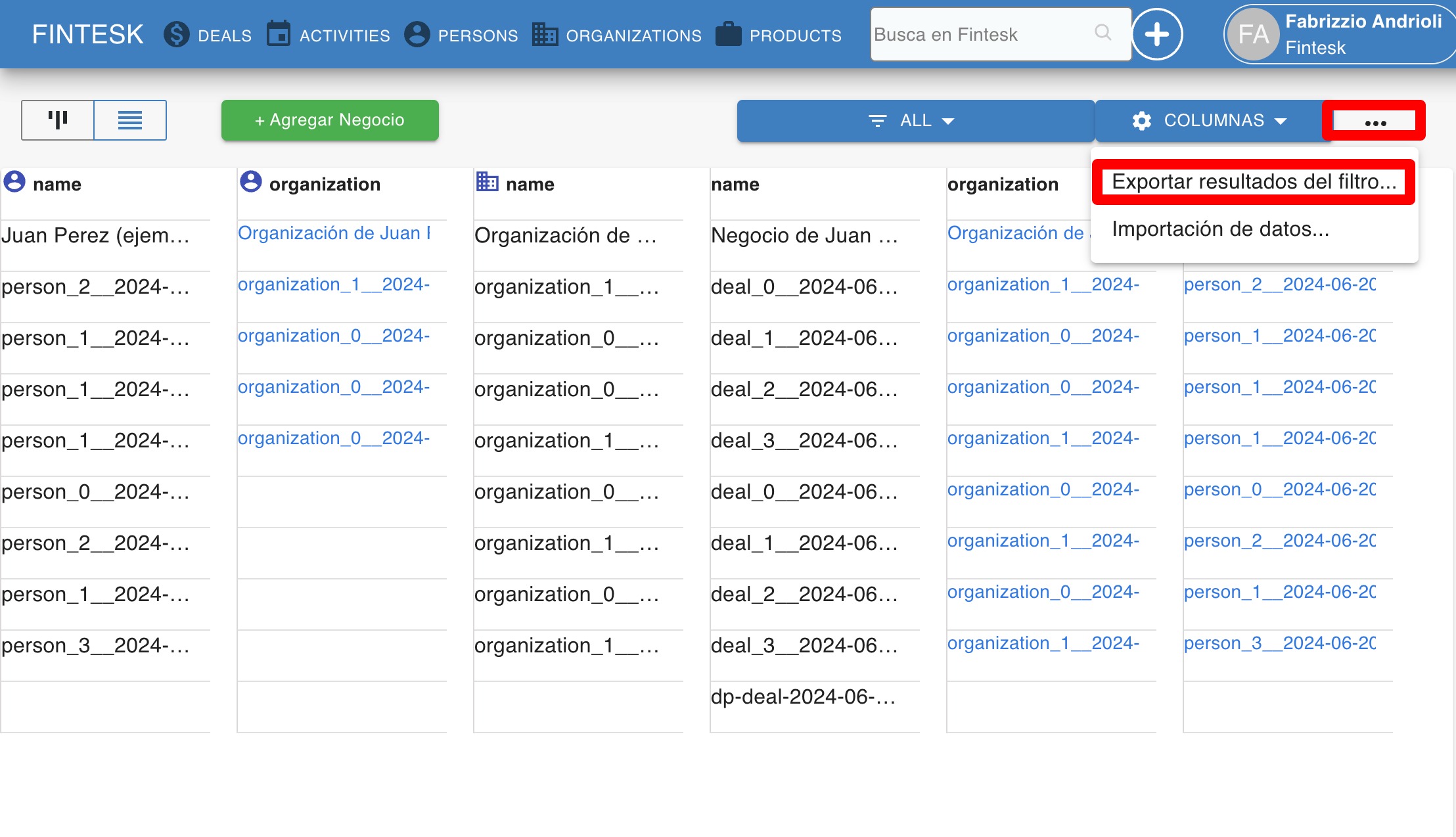Click the Persons avatar icon
The height and width of the screenshot is (837, 1456).
click(417, 34)
